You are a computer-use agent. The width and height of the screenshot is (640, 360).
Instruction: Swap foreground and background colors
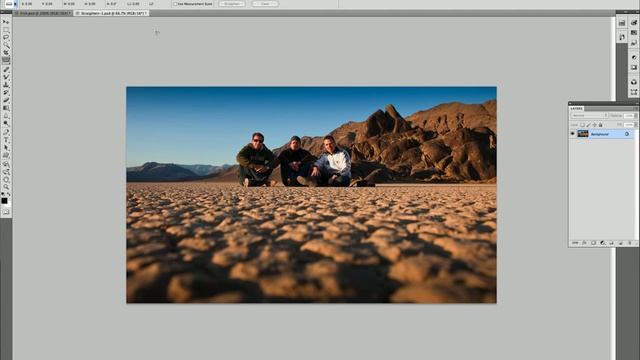(x=8, y=194)
